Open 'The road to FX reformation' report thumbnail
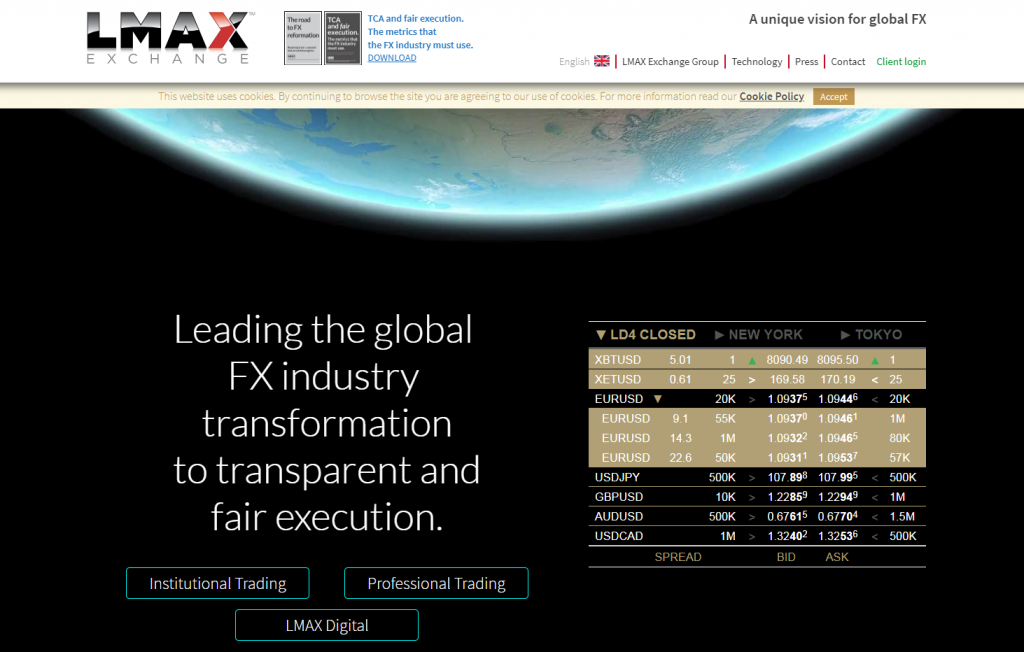 coord(303,38)
